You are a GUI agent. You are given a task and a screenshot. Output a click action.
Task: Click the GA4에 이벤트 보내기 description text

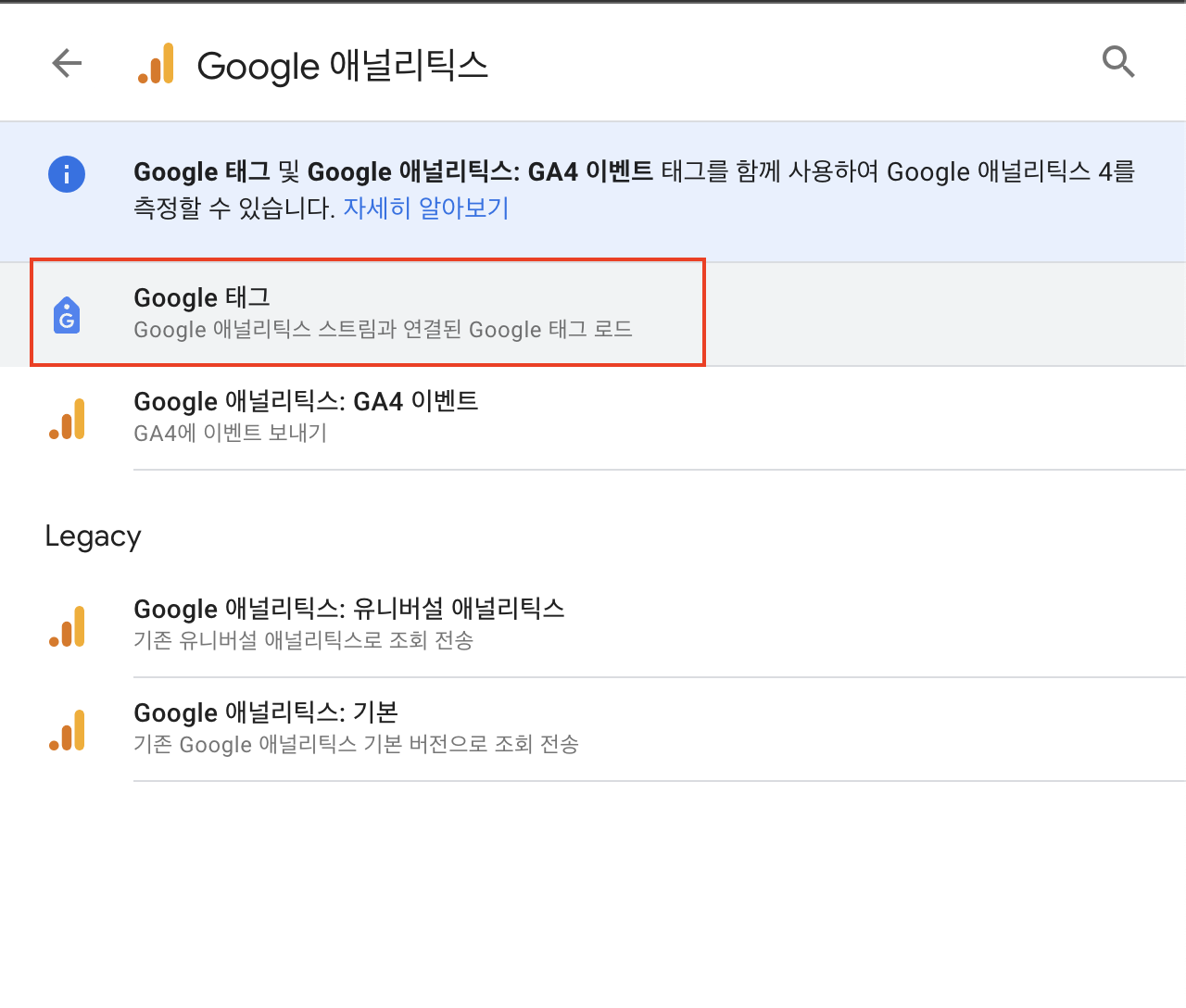230,433
